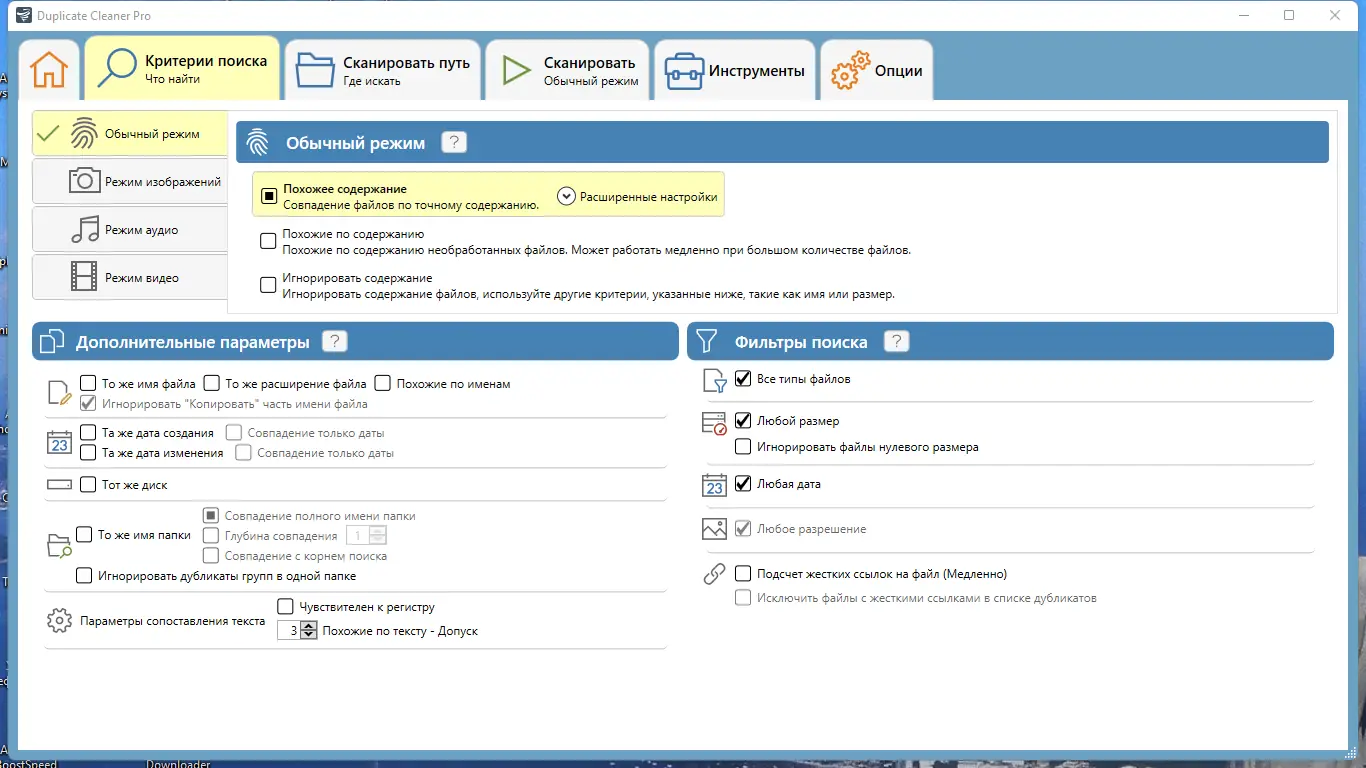The width and height of the screenshot is (1366, 768).
Task: Check То же имя папки
Action: click(84, 535)
